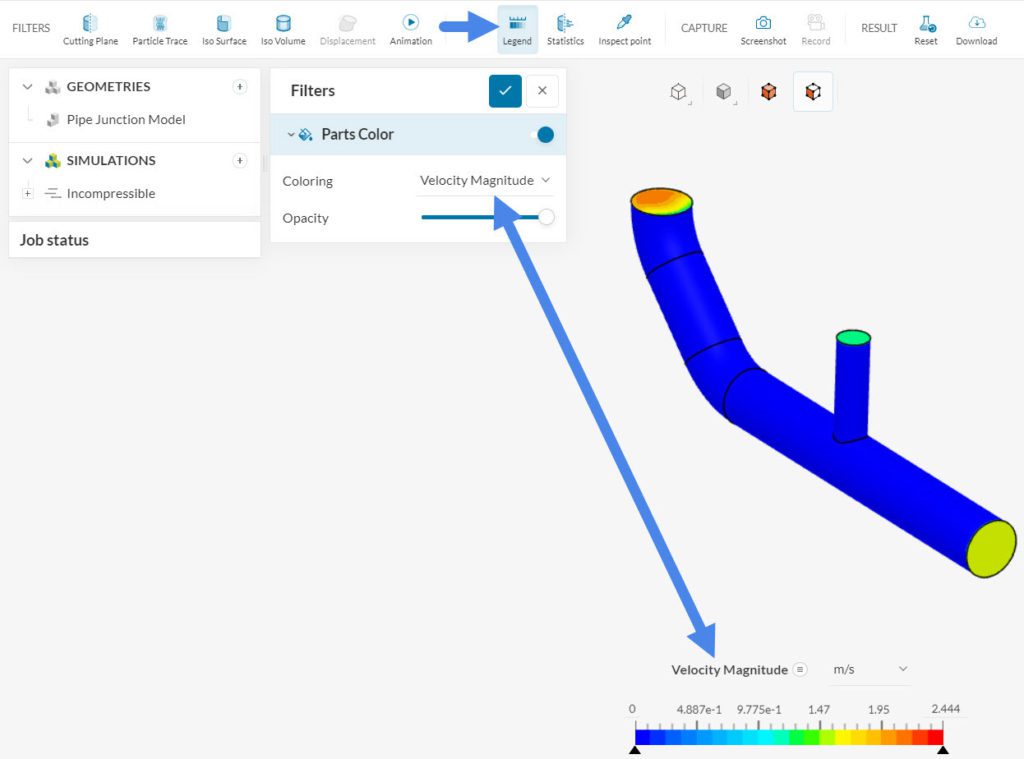Click the Reset view button
Viewport: 1024px width, 759px height.
(925, 27)
